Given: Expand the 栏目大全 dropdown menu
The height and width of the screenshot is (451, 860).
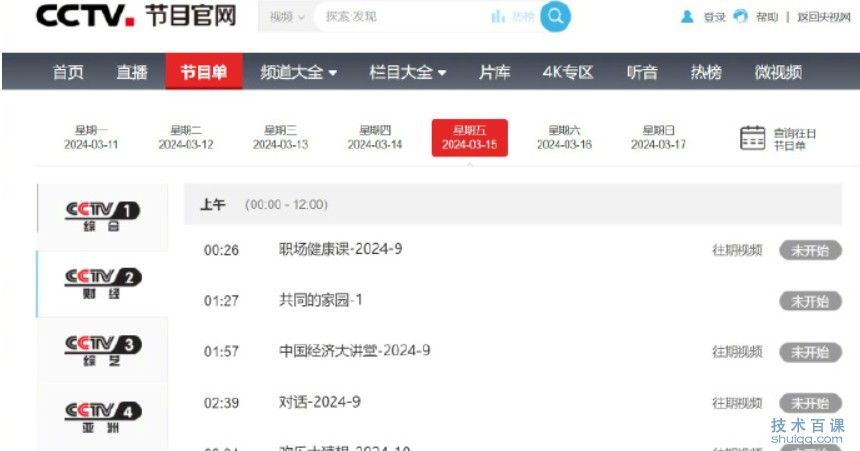Looking at the screenshot, I should (408, 72).
